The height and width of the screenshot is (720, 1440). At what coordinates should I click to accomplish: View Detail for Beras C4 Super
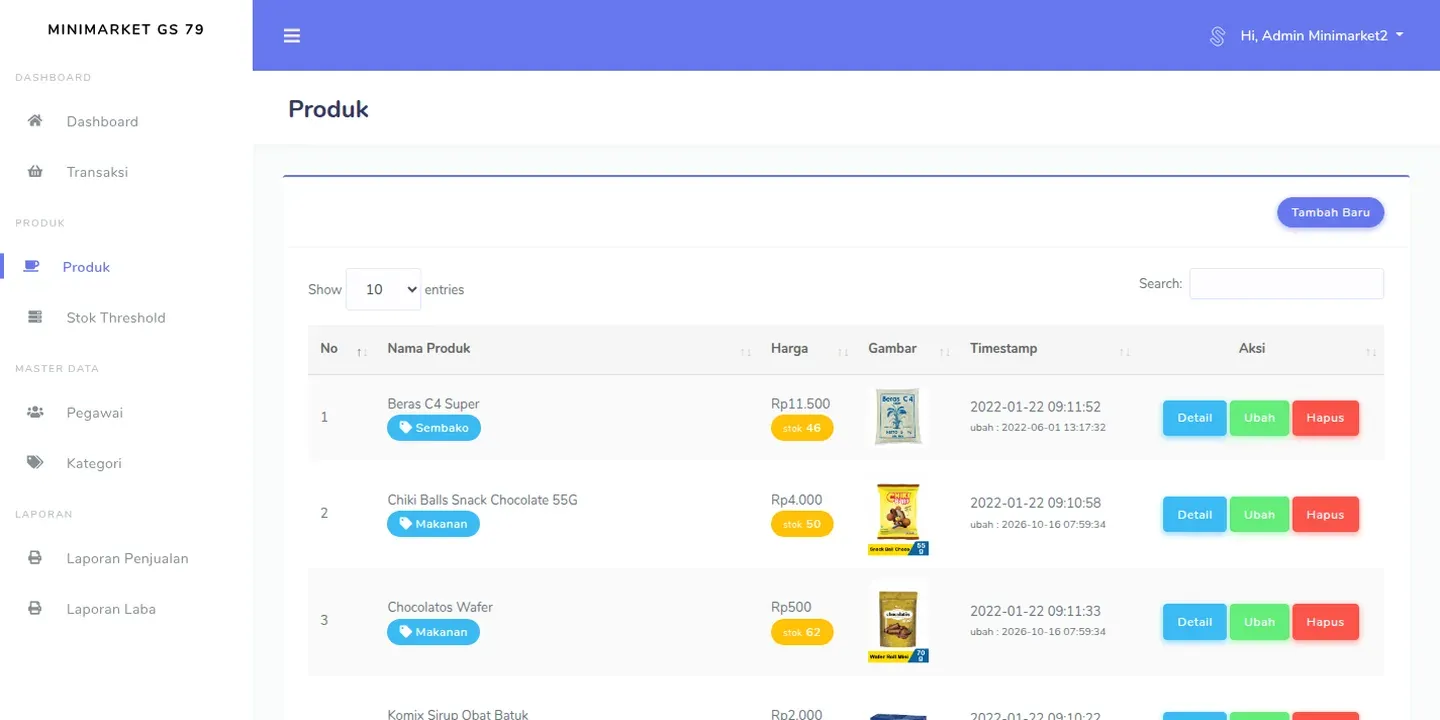pyautogui.click(x=1194, y=418)
